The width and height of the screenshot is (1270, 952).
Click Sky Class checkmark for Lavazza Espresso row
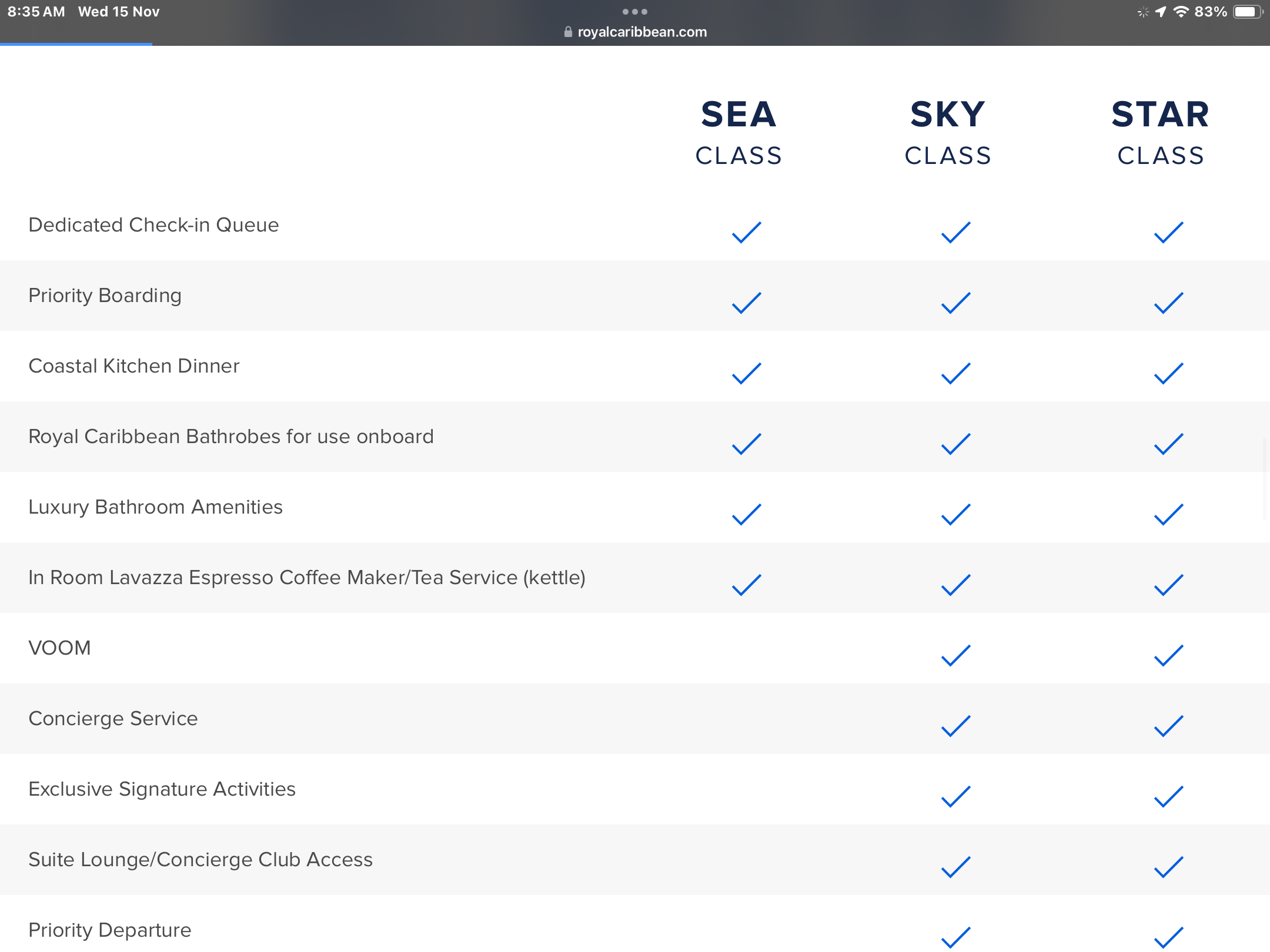point(956,585)
